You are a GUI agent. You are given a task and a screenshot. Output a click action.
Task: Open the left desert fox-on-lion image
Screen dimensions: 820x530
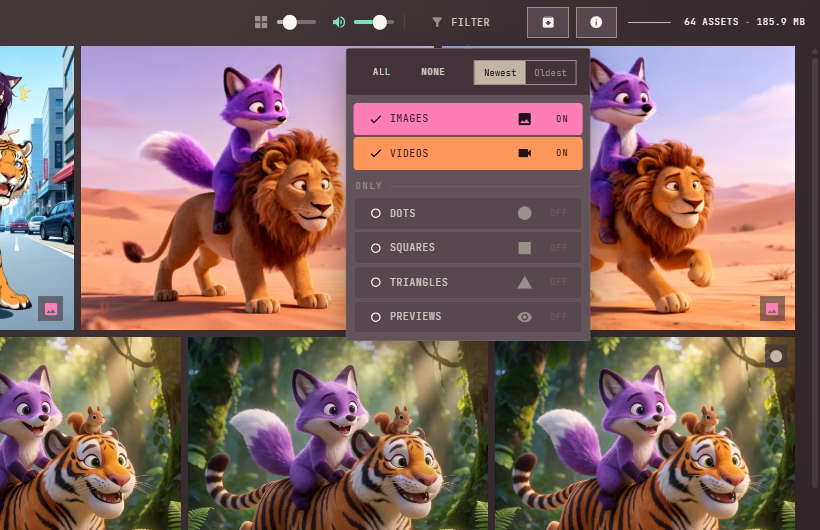click(x=213, y=188)
